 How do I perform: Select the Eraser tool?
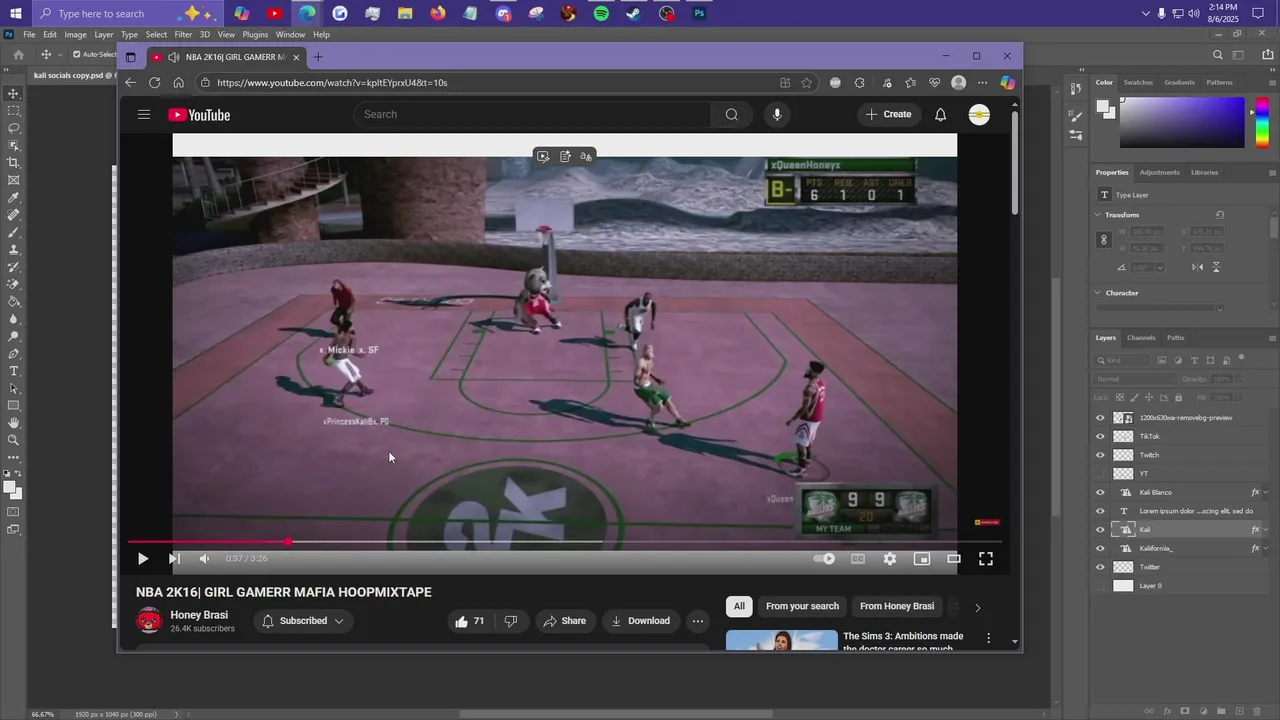tap(13, 284)
